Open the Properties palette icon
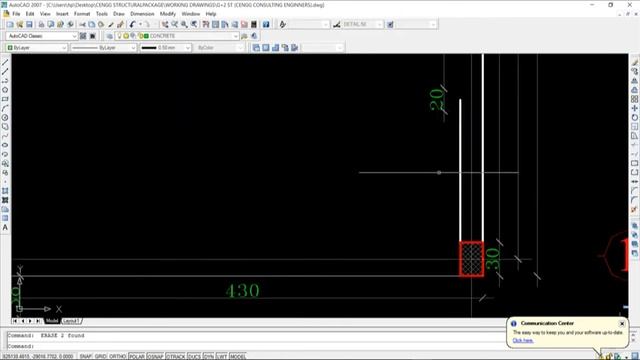Viewport: 640px width, 360px height. click(x=206, y=24)
